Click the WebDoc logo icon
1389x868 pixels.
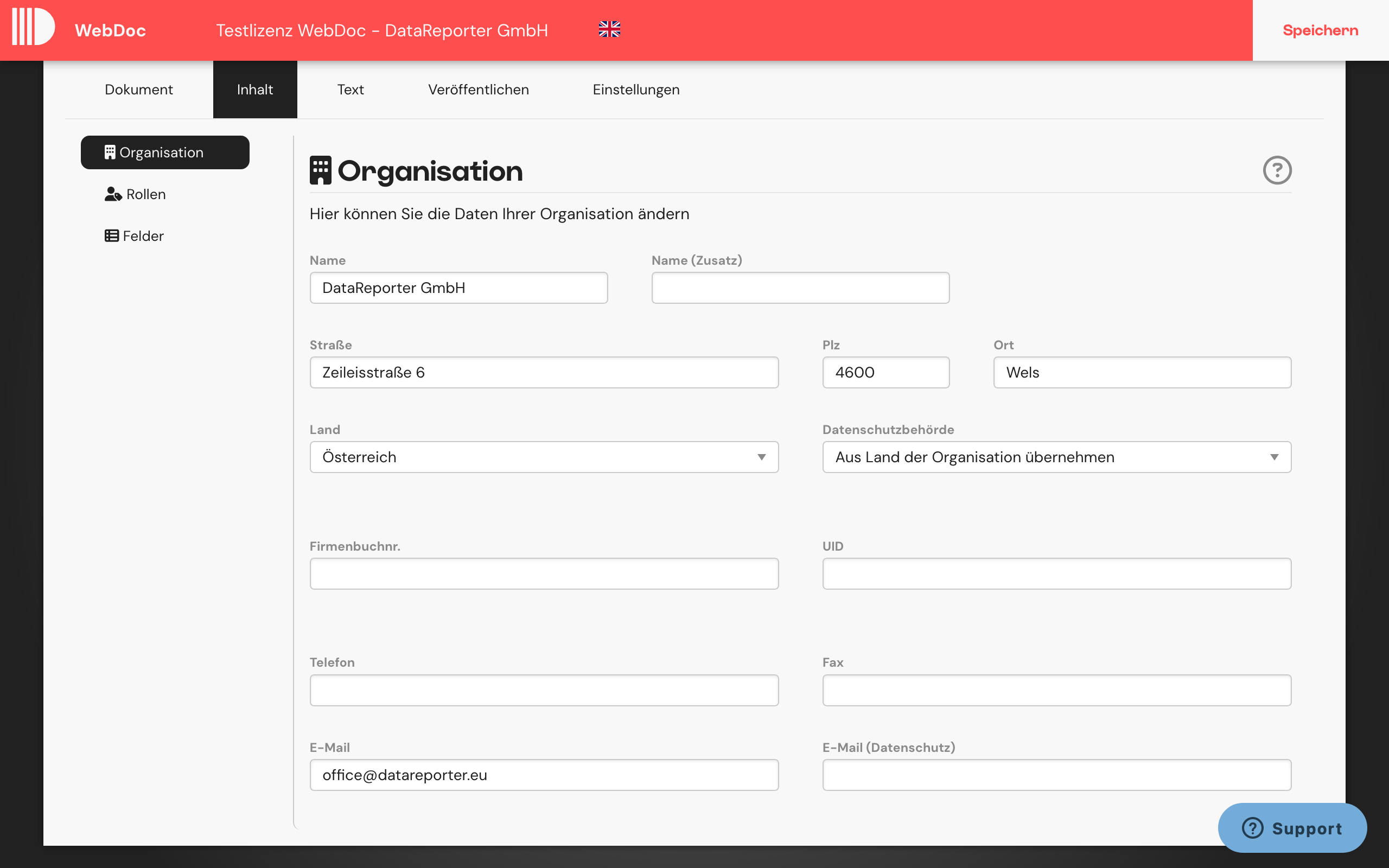coord(33,26)
